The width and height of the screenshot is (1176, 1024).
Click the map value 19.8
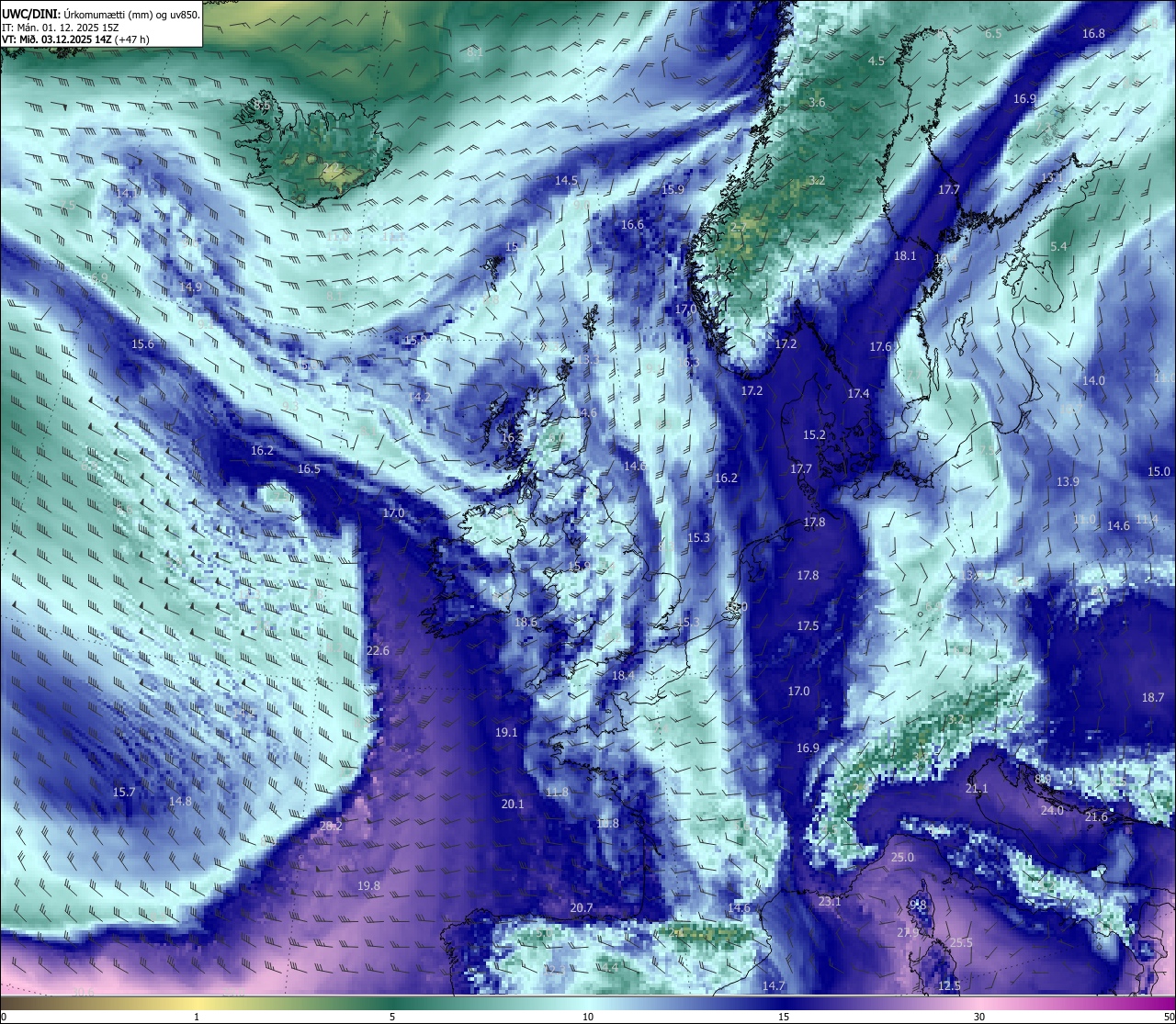[368, 885]
